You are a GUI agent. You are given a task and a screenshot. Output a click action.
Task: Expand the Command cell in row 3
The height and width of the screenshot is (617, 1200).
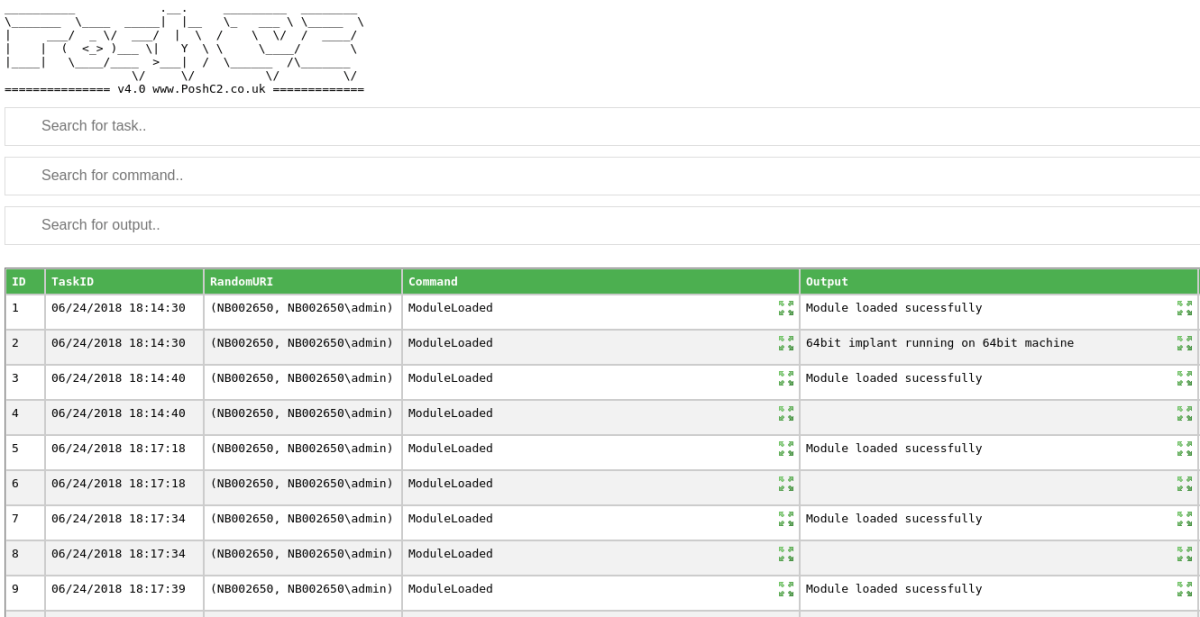(x=785, y=378)
